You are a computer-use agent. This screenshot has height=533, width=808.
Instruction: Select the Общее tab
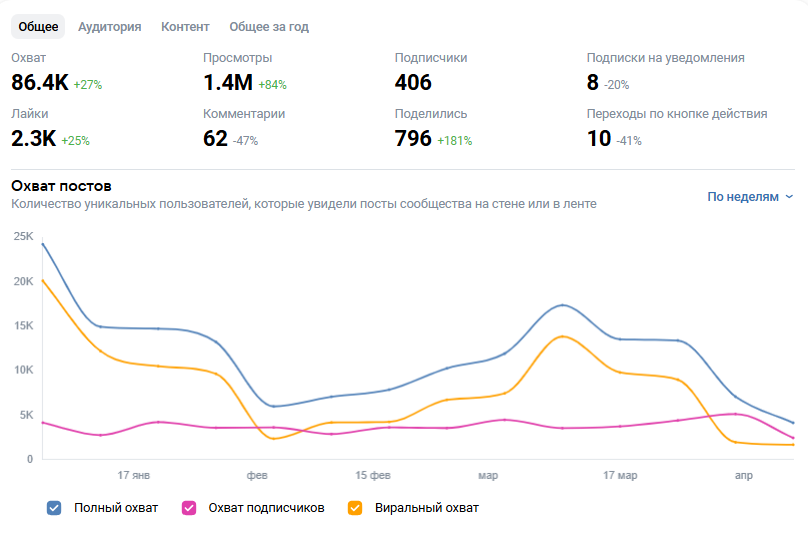tap(38, 27)
